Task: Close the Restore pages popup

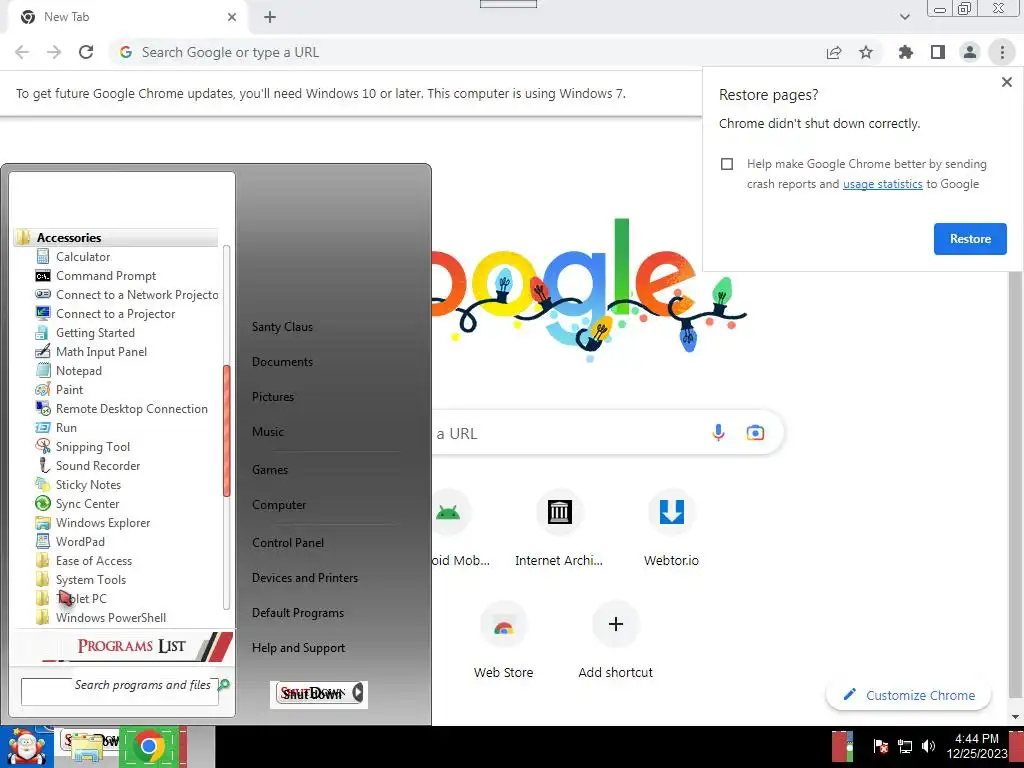Action: click(1006, 82)
